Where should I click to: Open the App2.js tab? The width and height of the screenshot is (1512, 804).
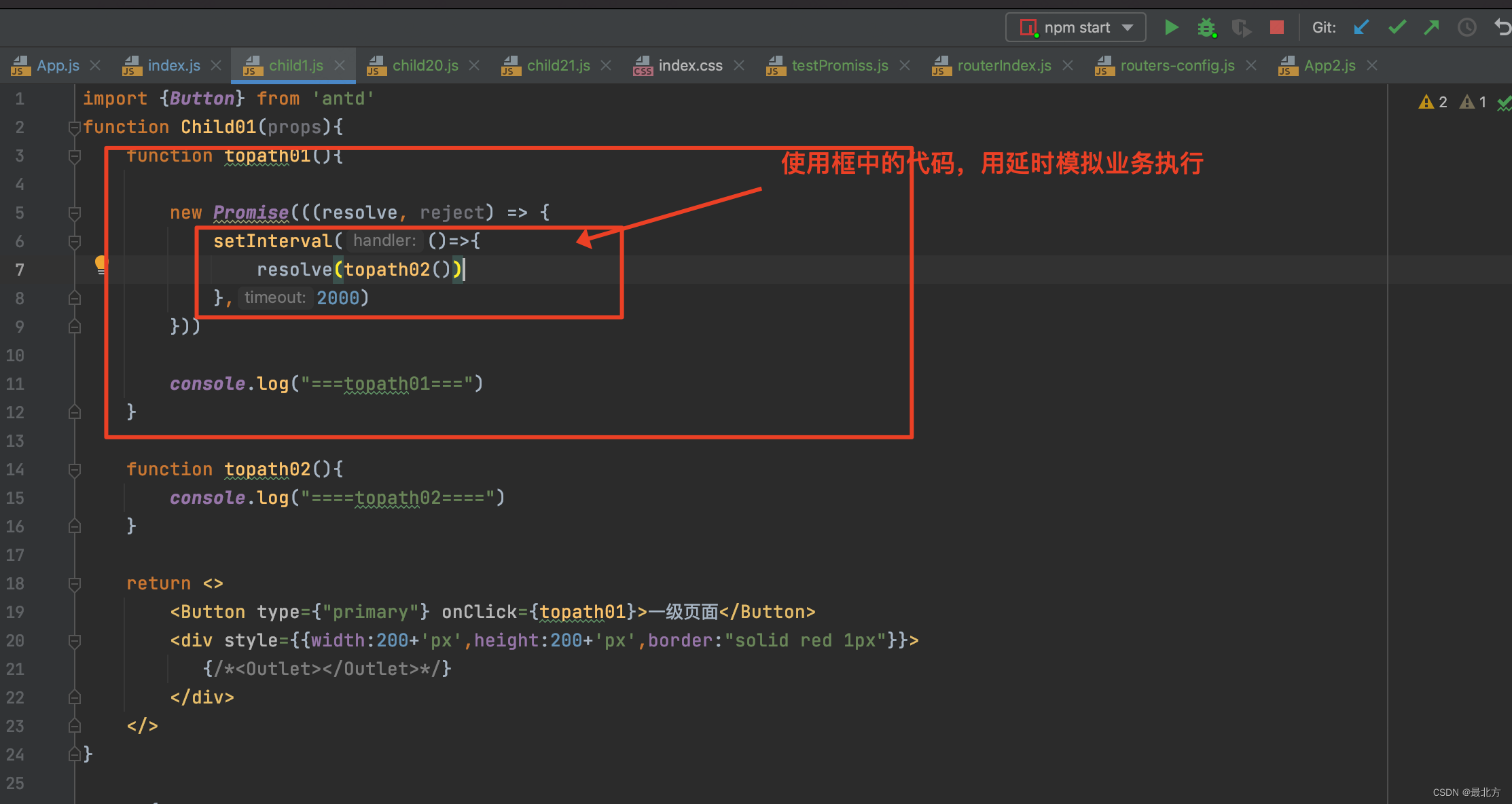point(1329,66)
